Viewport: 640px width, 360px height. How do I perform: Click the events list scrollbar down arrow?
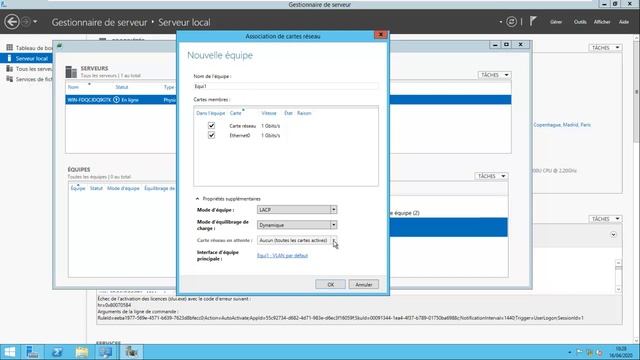[618, 289]
